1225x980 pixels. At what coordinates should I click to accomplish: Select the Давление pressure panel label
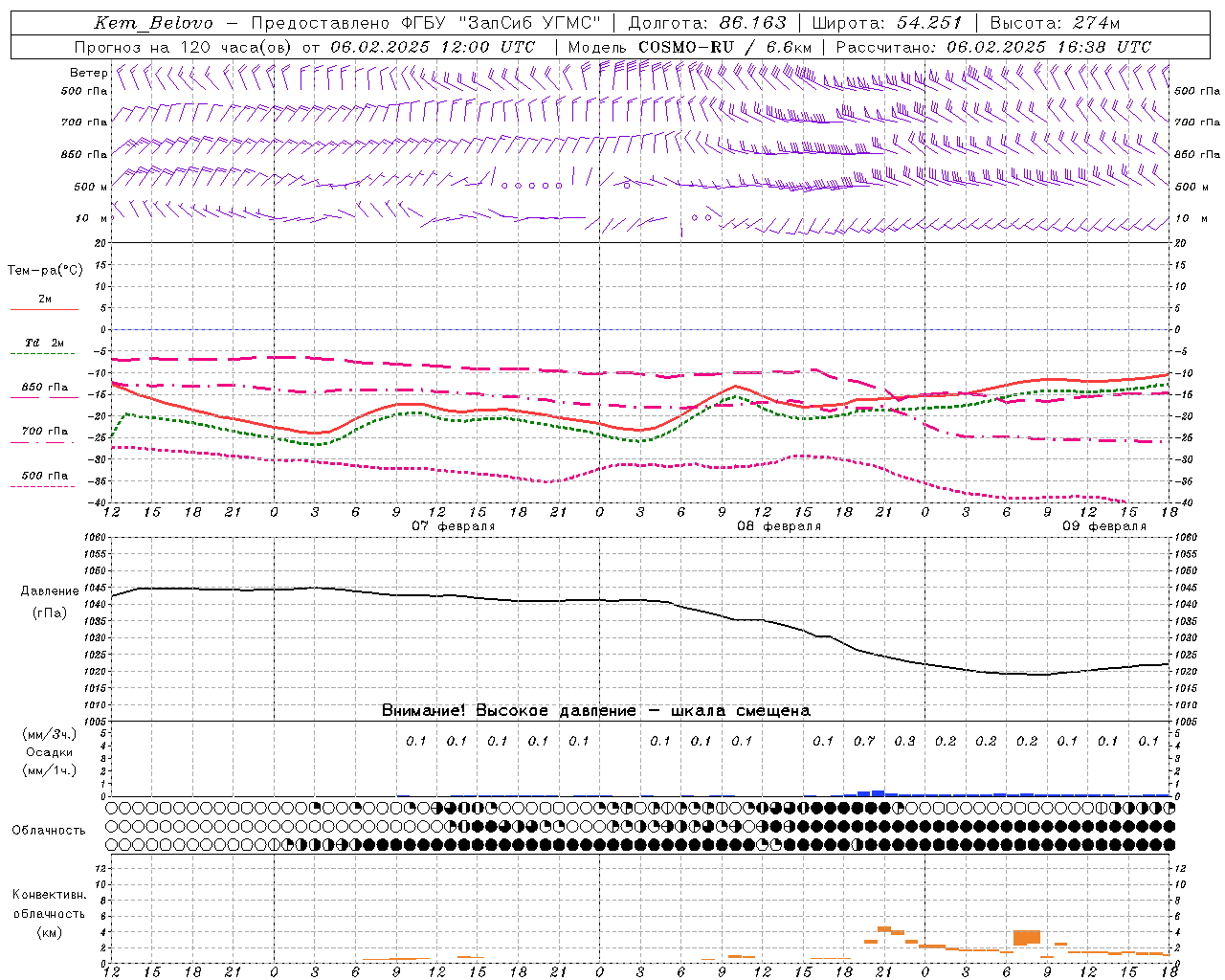pyautogui.click(x=50, y=591)
